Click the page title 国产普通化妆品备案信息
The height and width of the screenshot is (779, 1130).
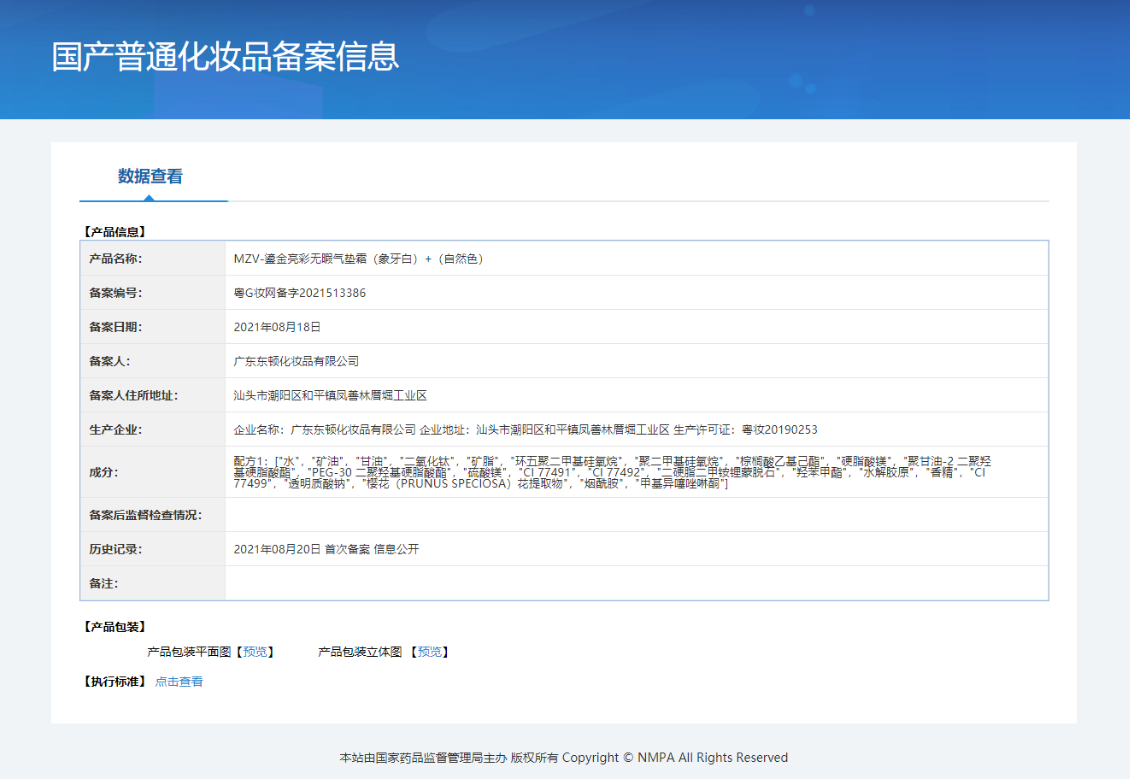click(x=226, y=56)
